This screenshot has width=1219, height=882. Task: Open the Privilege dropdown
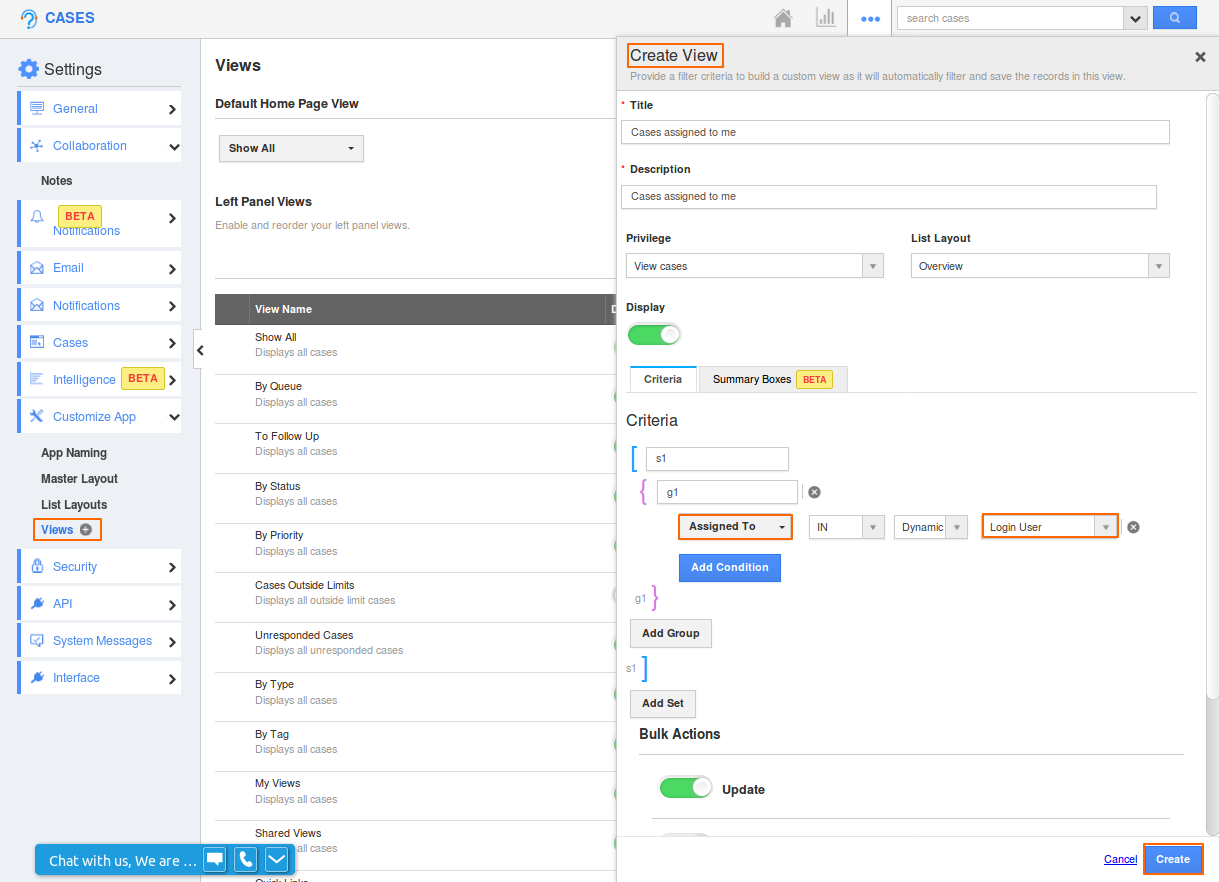pos(871,265)
